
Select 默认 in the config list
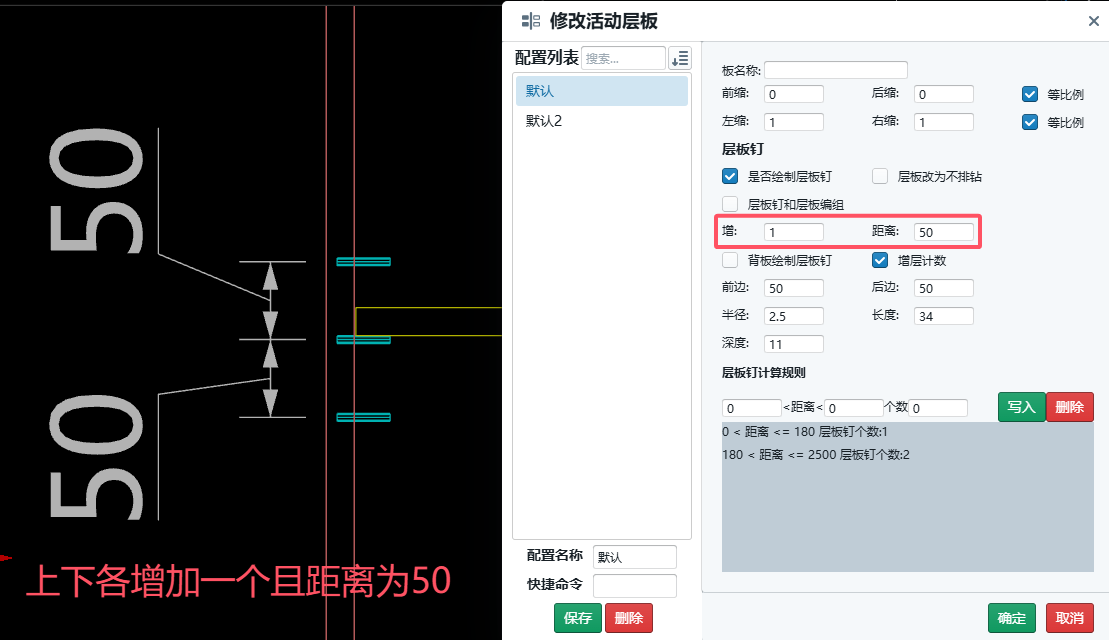pos(601,91)
